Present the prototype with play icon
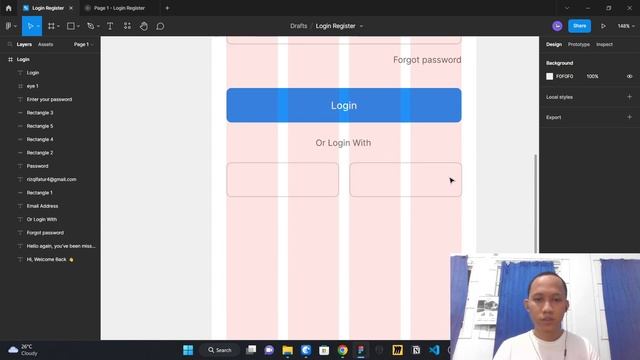This screenshot has width=640, height=360. [603, 26]
